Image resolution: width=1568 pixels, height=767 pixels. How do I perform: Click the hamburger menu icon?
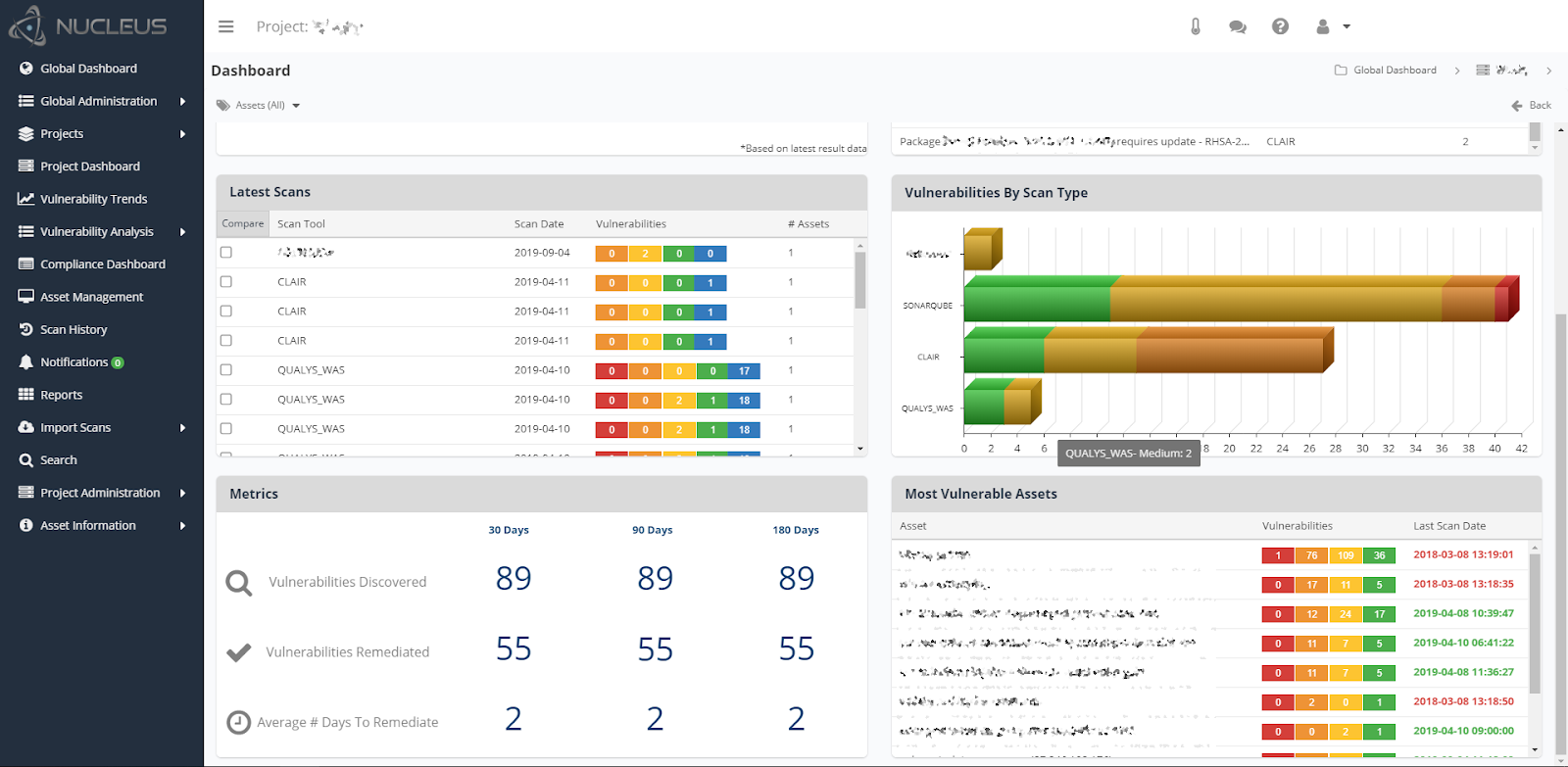(226, 26)
